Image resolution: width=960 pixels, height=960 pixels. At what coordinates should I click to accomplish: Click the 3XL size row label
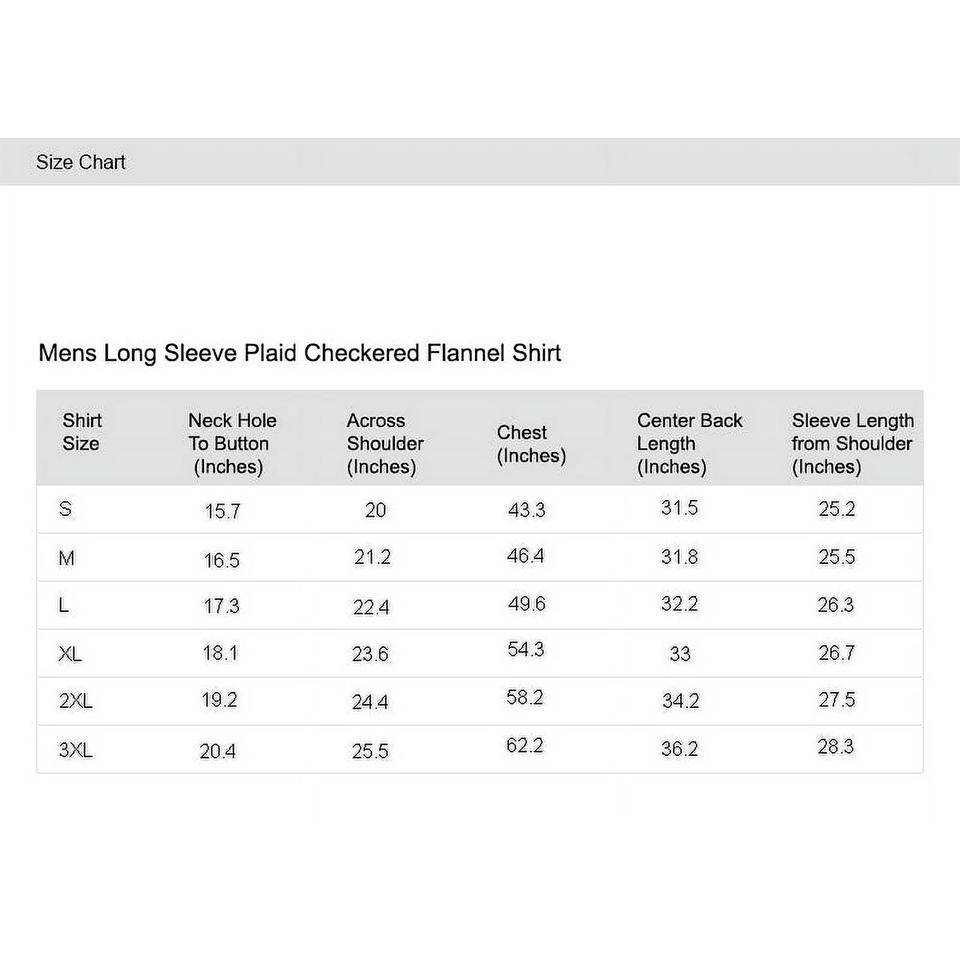pos(76,750)
